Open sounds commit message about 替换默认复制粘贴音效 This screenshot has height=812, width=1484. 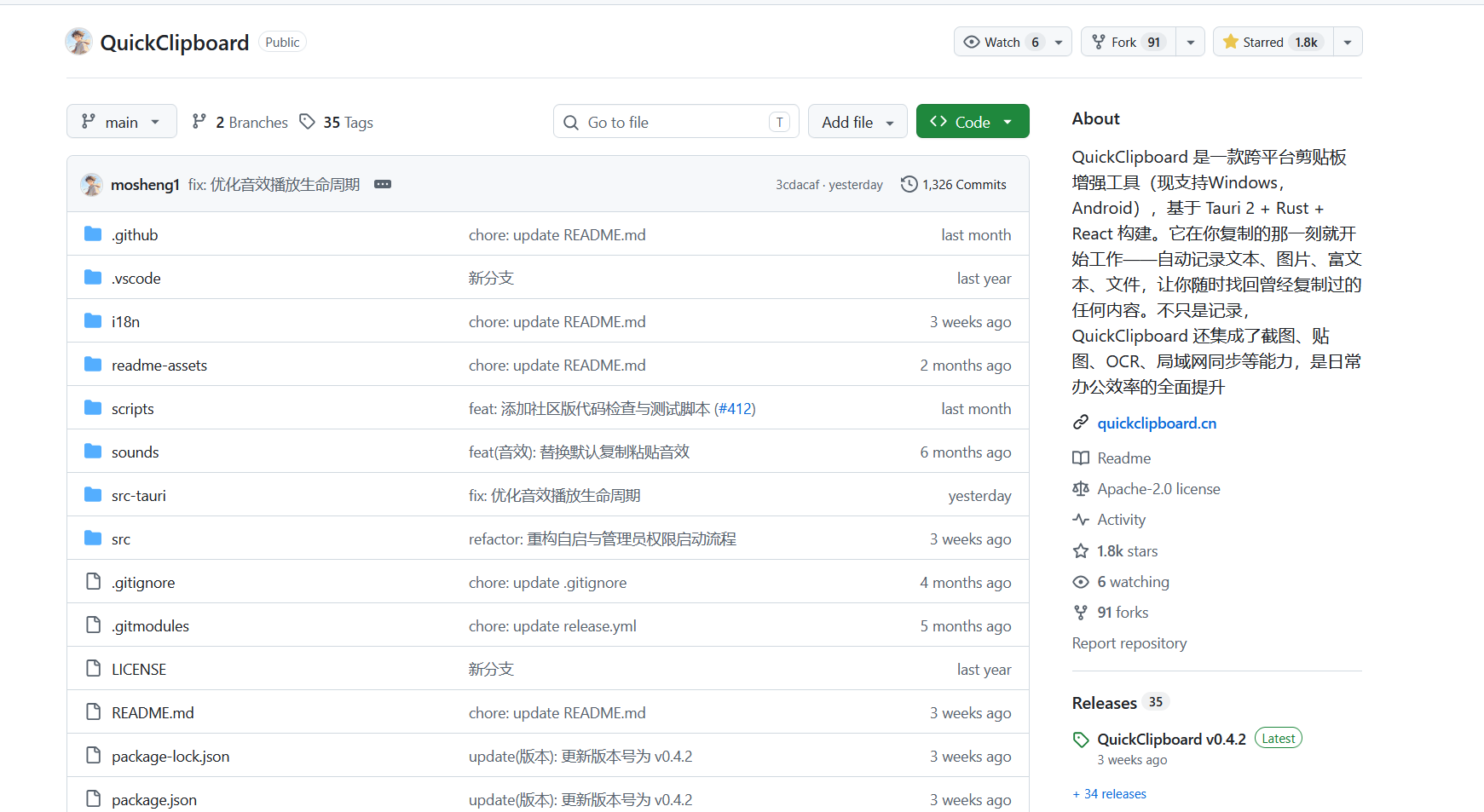pos(579,452)
